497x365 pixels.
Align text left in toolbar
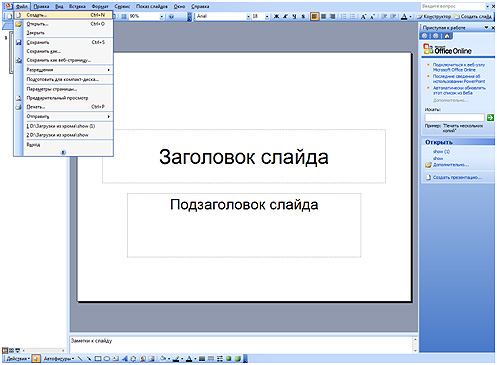click(314, 16)
